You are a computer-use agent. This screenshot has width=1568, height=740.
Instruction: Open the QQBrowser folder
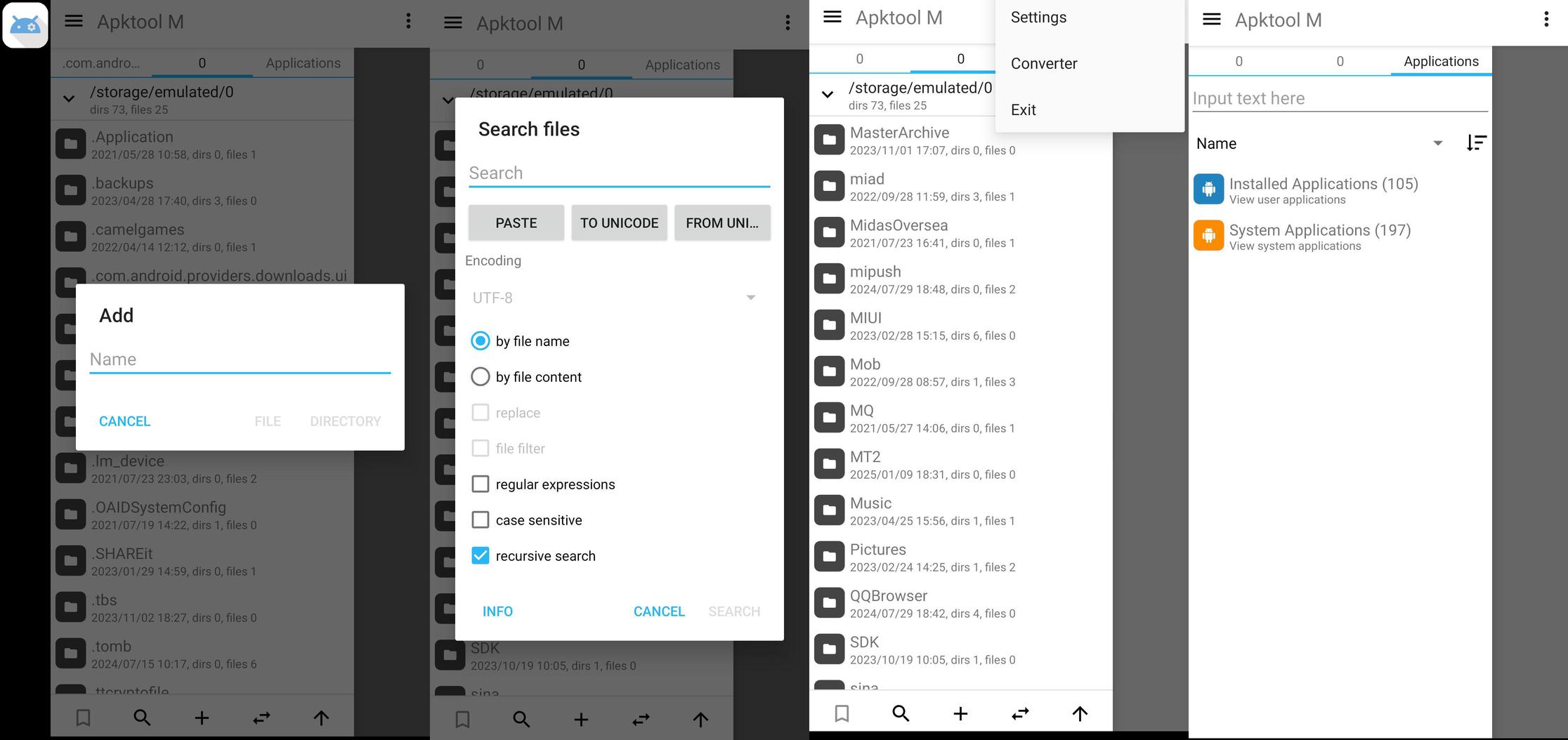click(x=961, y=603)
